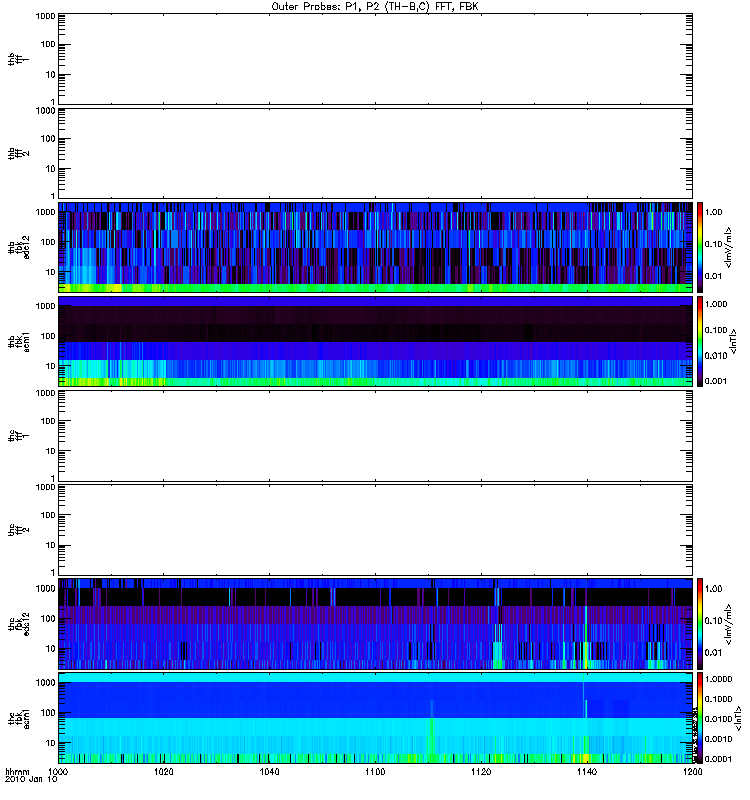Click the '100' y-axis tick of thb fff 2 panel

tap(48, 139)
